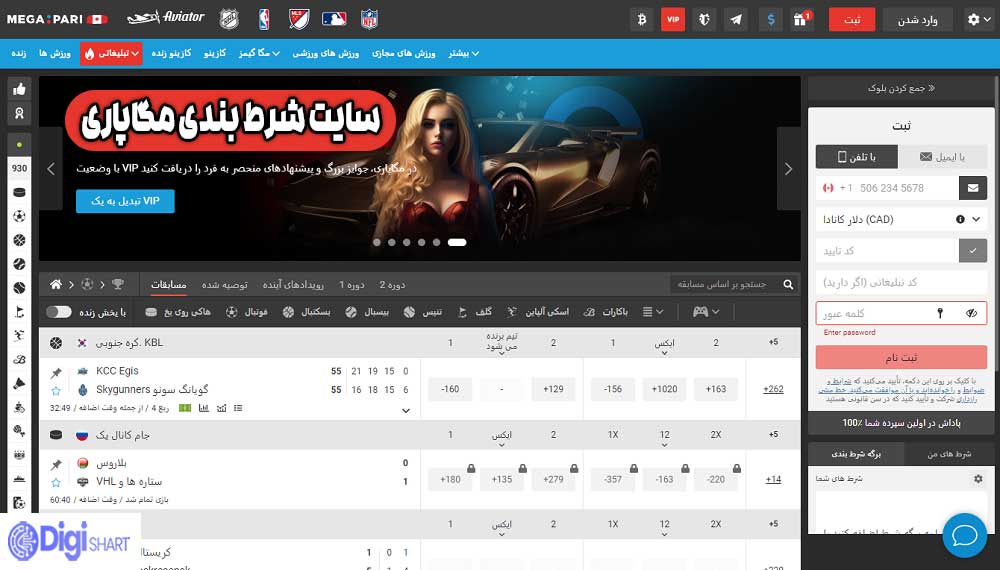
Task: Click the red ثبت register button
Action: [x=852, y=20]
